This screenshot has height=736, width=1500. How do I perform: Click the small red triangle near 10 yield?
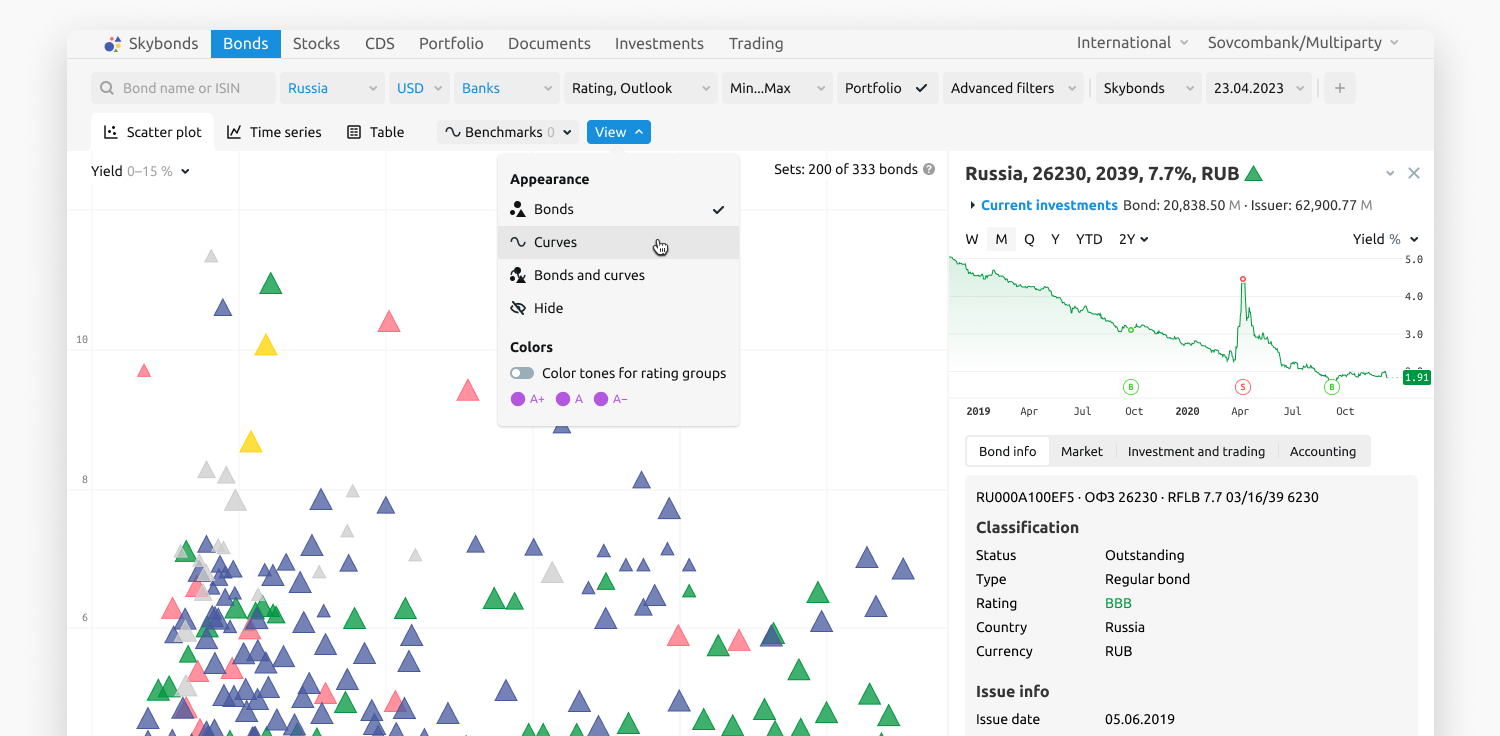pos(144,371)
